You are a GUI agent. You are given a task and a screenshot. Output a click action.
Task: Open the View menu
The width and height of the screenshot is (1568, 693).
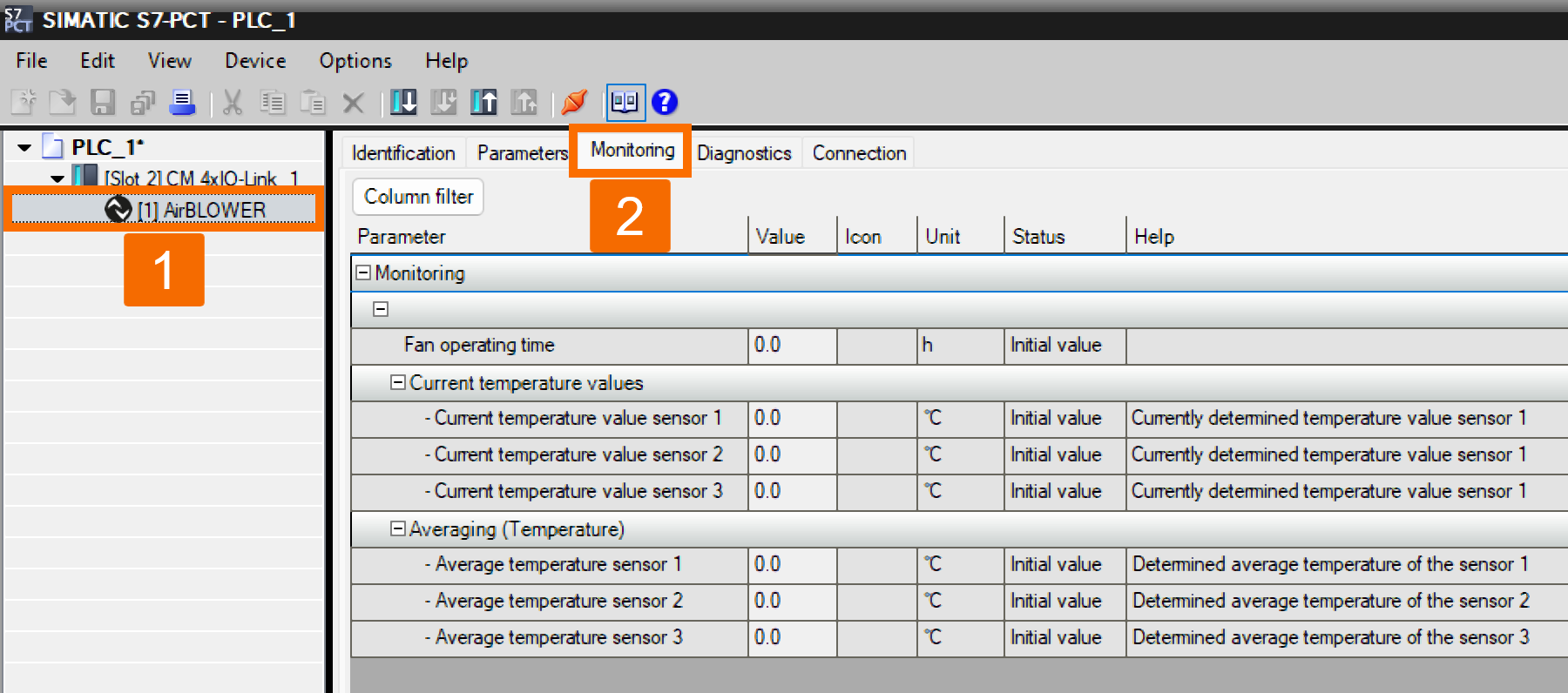pyautogui.click(x=169, y=61)
